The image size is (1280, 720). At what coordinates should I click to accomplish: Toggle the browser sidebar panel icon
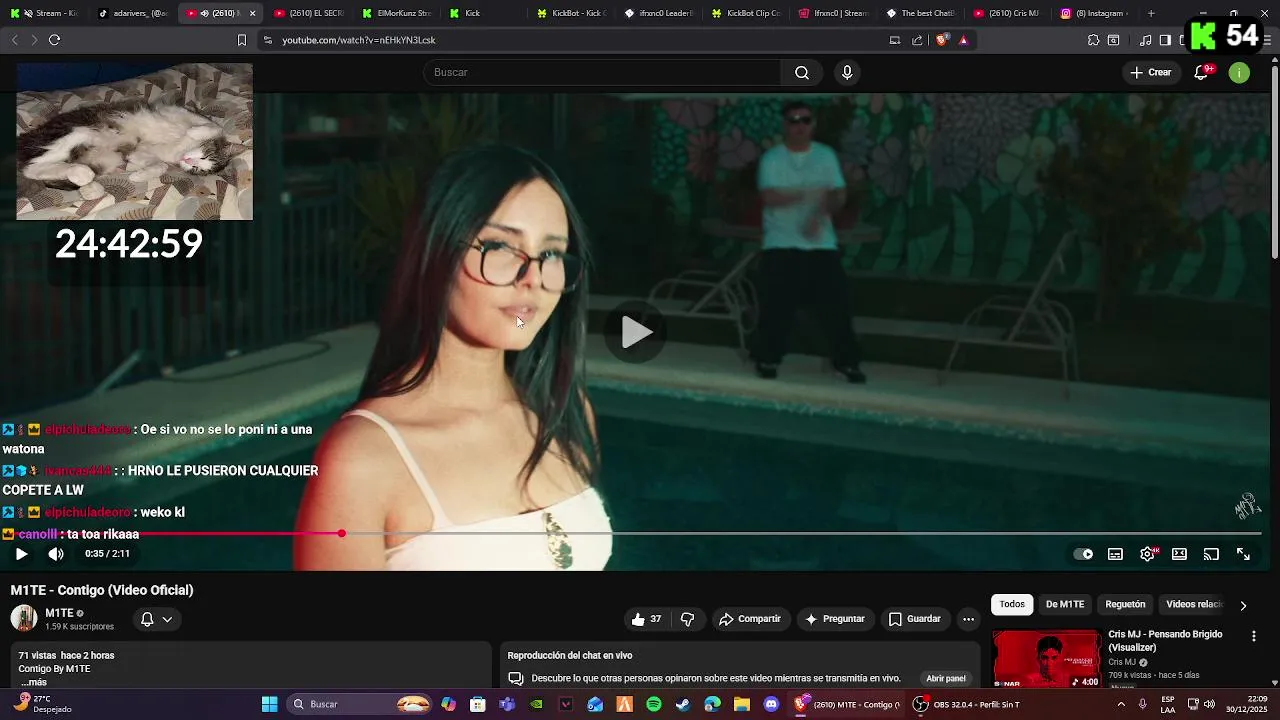click(x=1165, y=40)
